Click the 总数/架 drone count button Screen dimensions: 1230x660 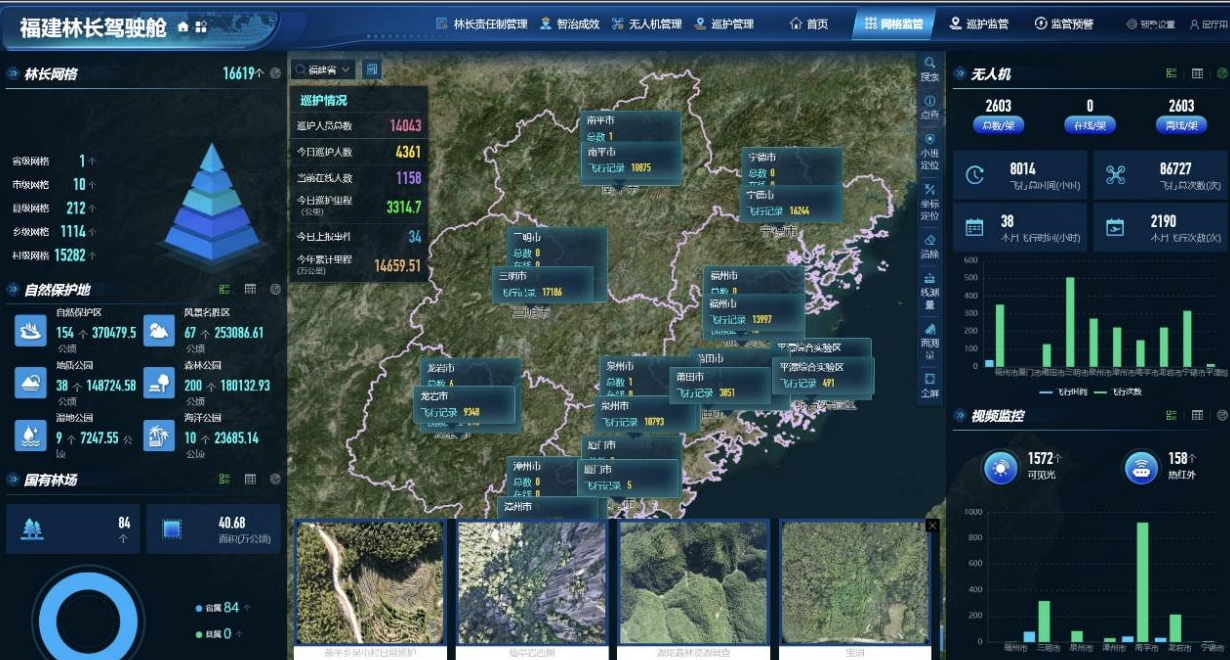pos(998,126)
